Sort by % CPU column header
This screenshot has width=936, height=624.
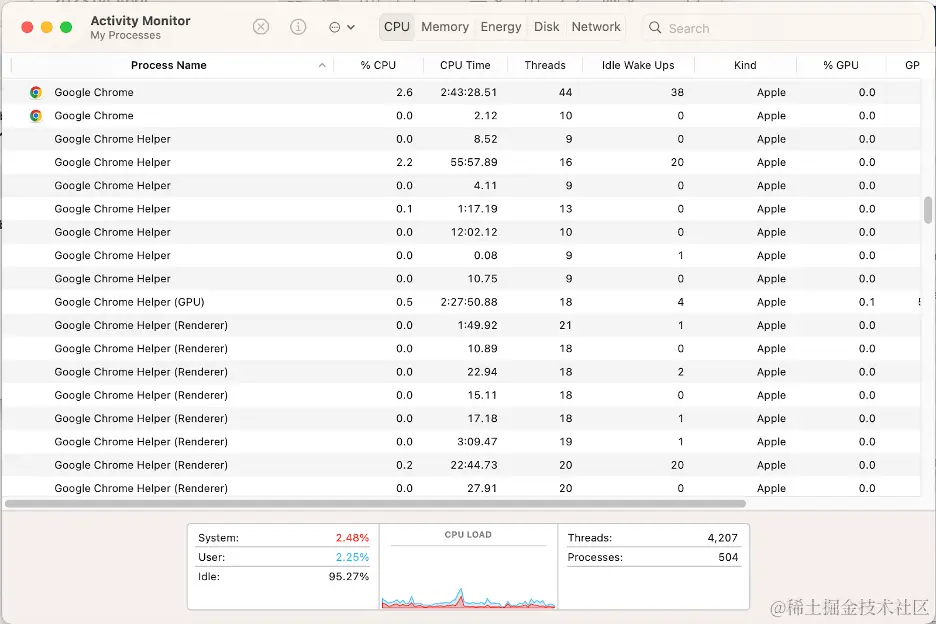click(378, 66)
